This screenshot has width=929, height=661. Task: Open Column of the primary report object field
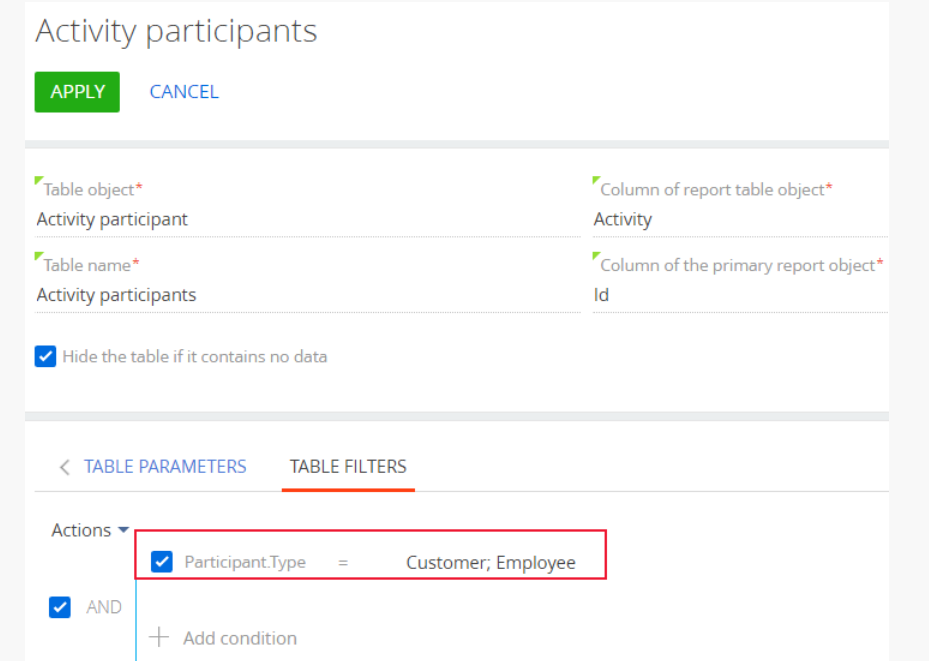(x=740, y=295)
